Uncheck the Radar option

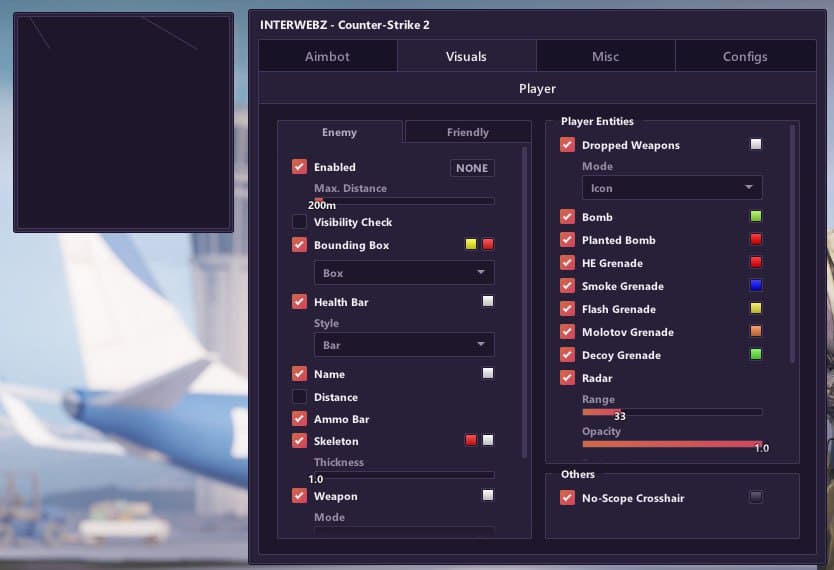(x=567, y=378)
